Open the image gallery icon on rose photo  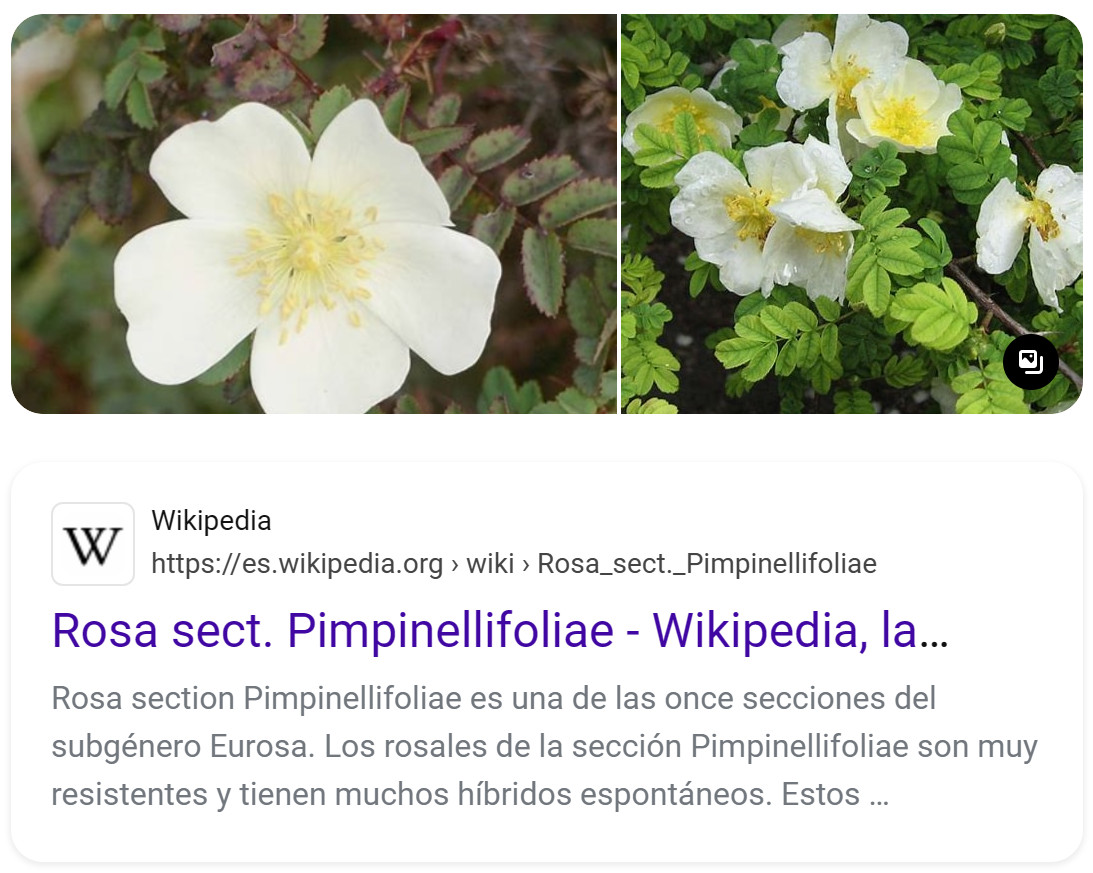click(1030, 362)
